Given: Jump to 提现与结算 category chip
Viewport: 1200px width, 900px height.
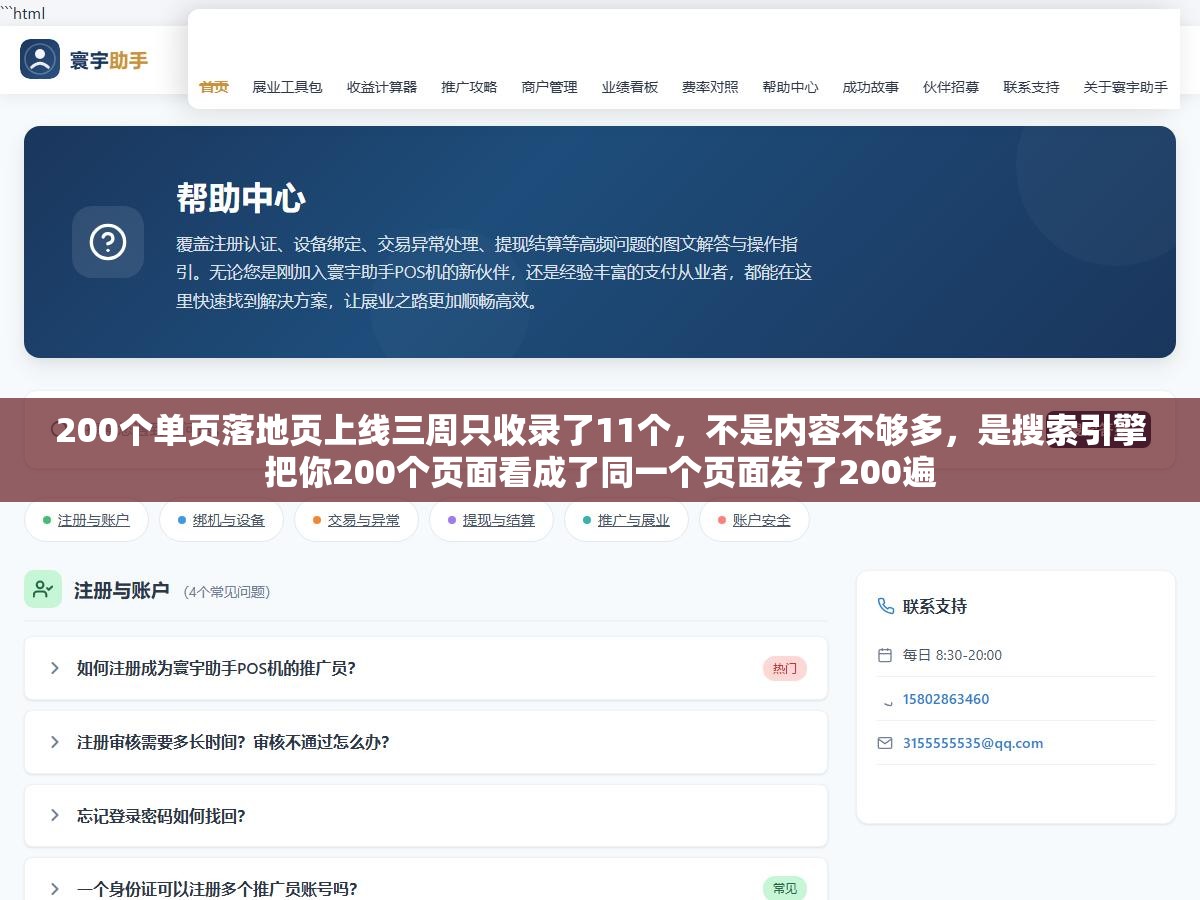Looking at the screenshot, I should (491, 520).
